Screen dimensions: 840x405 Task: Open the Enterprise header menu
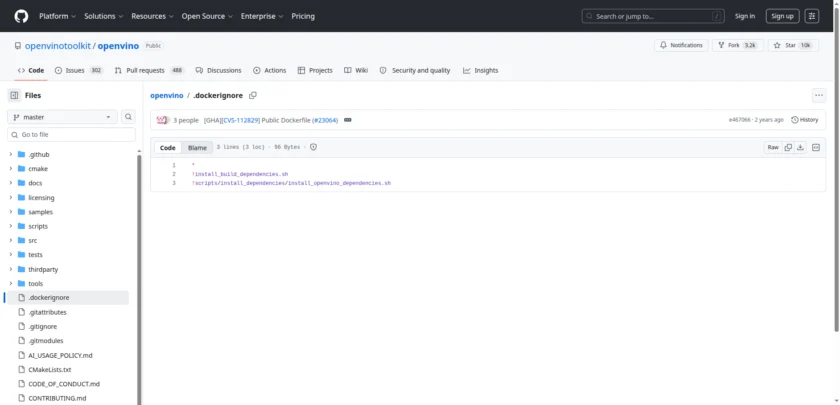pyautogui.click(x=262, y=16)
